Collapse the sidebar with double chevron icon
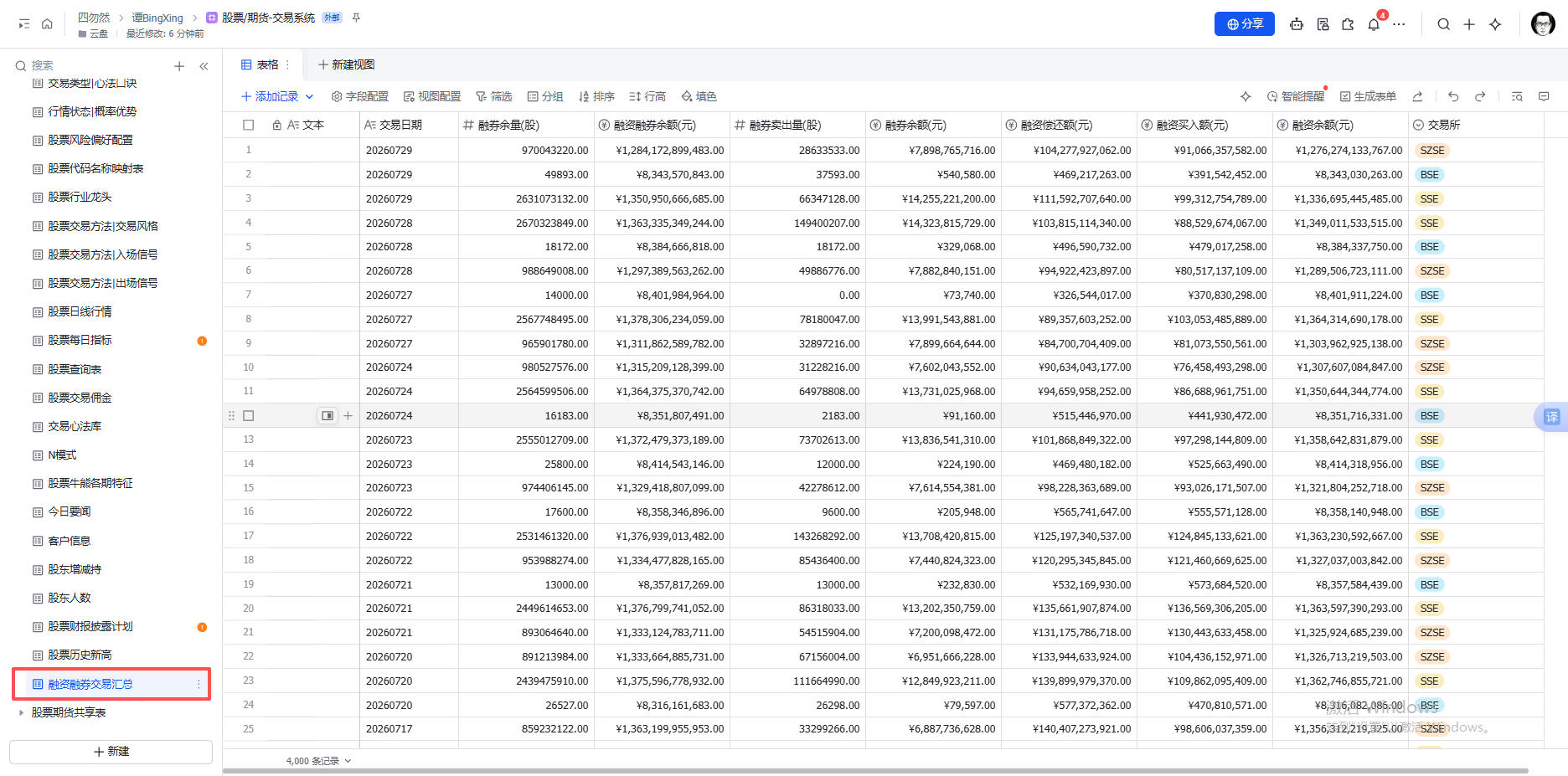1568x776 pixels. pos(204,66)
